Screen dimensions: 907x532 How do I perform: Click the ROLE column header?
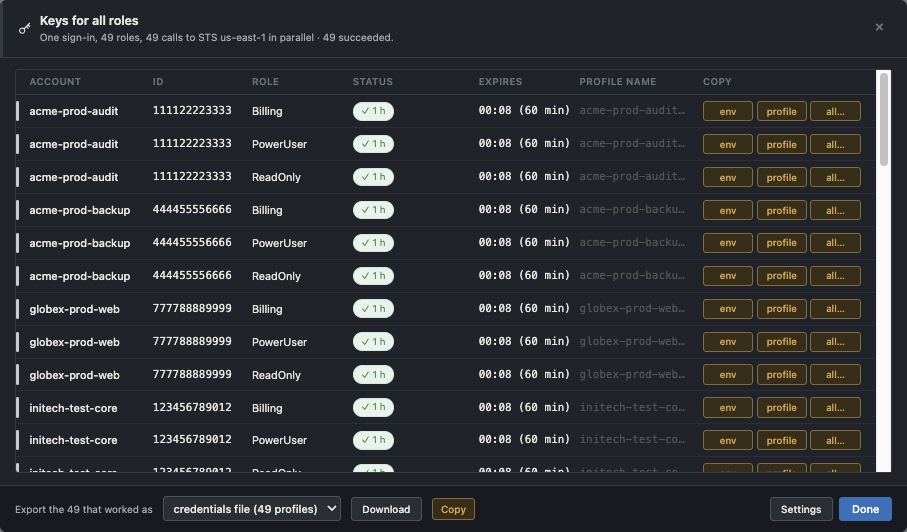[266, 82]
